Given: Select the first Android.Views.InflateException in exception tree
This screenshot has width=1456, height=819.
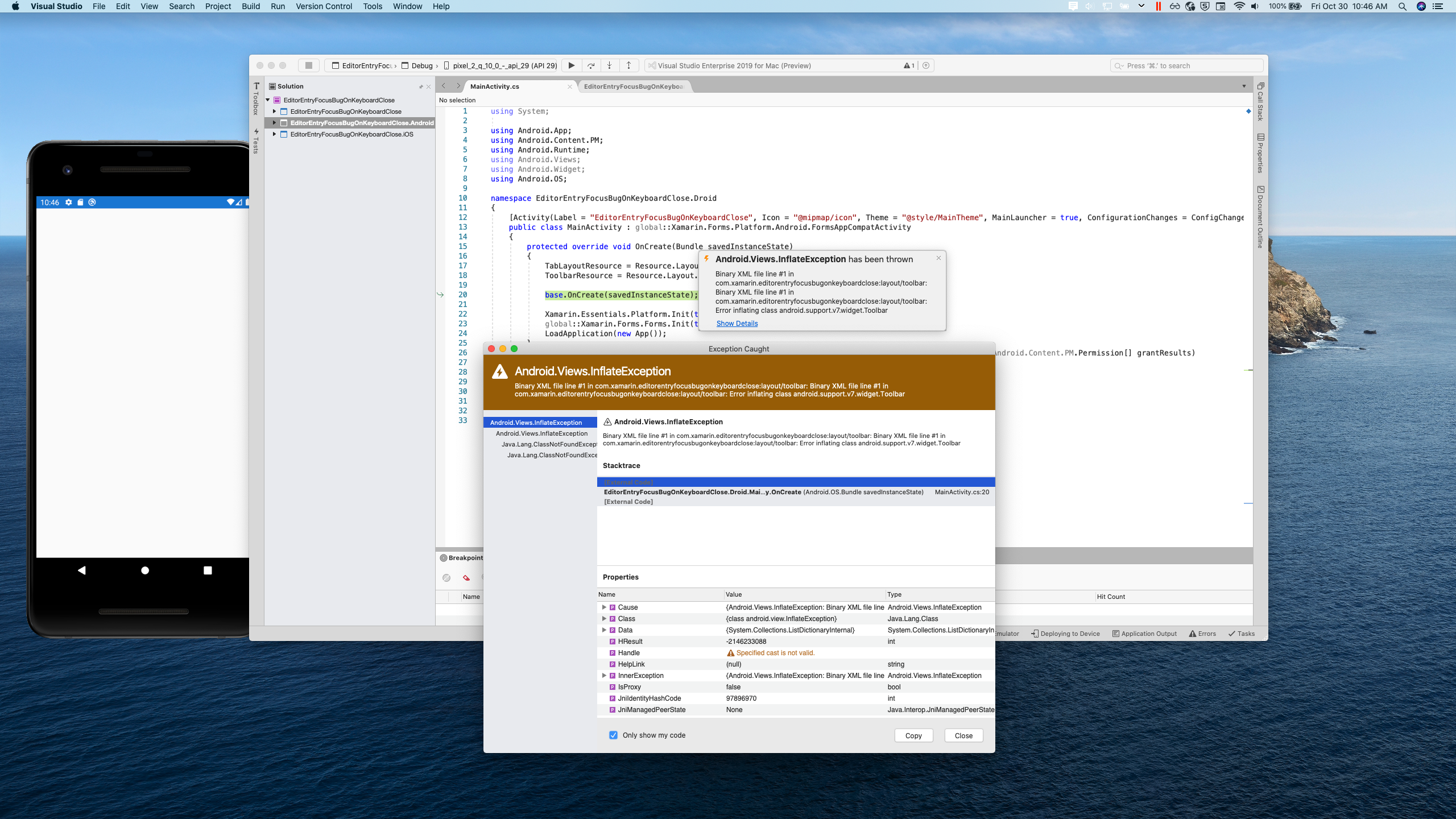Looking at the screenshot, I should pyautogui.click(x=540, y=423).
